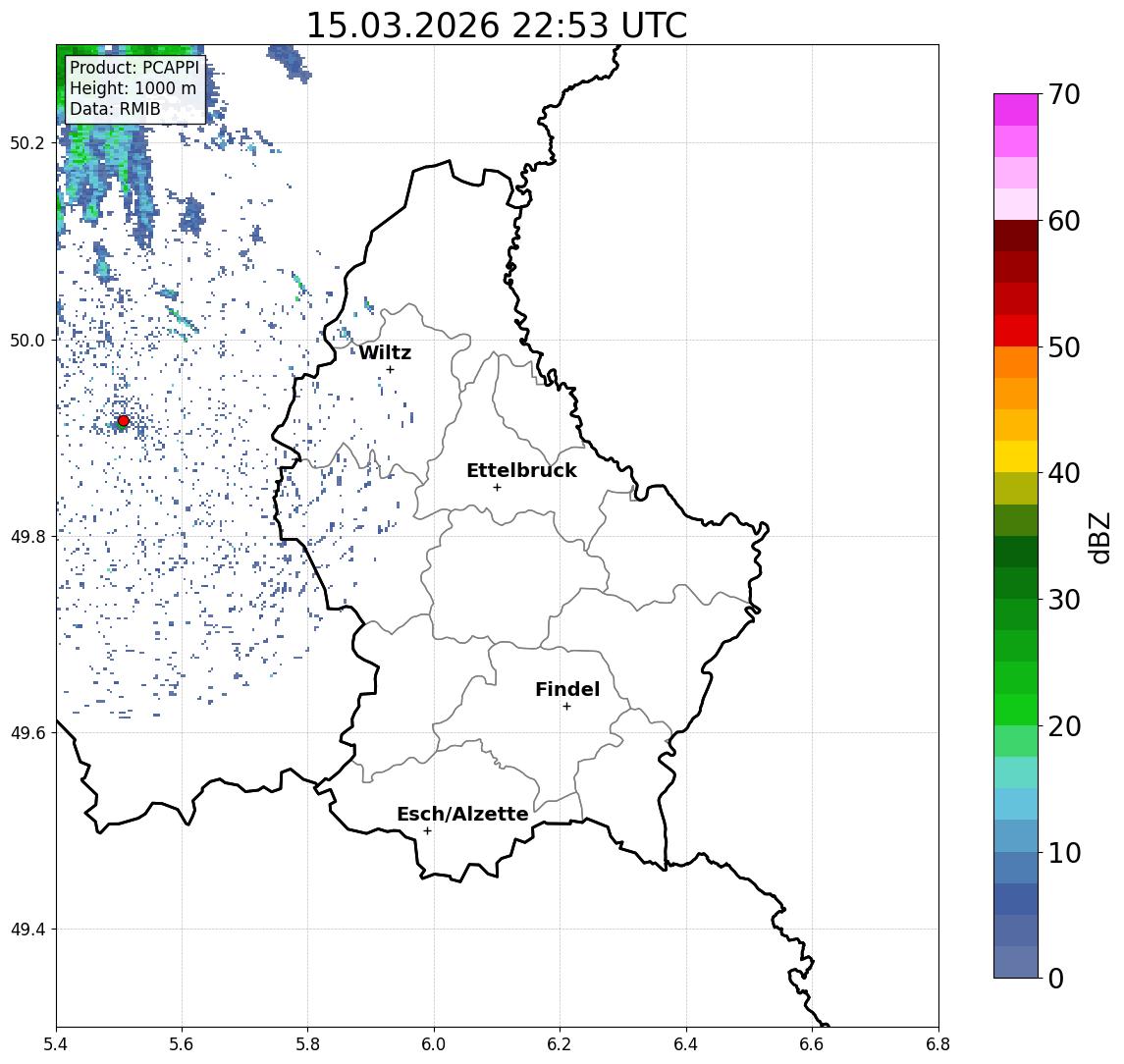Screen dimensions: 1124x1064
Task: Click the Esch/Alzette station cross marker
Action: coord(427,831)
